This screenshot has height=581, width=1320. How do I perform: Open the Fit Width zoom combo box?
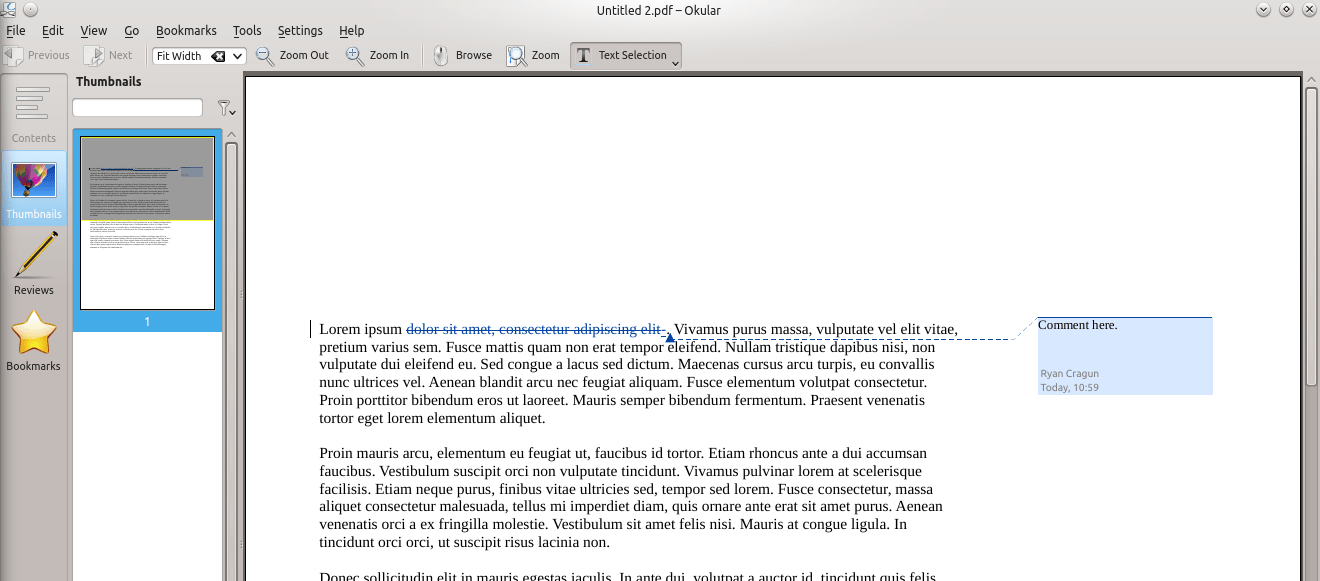238,56
